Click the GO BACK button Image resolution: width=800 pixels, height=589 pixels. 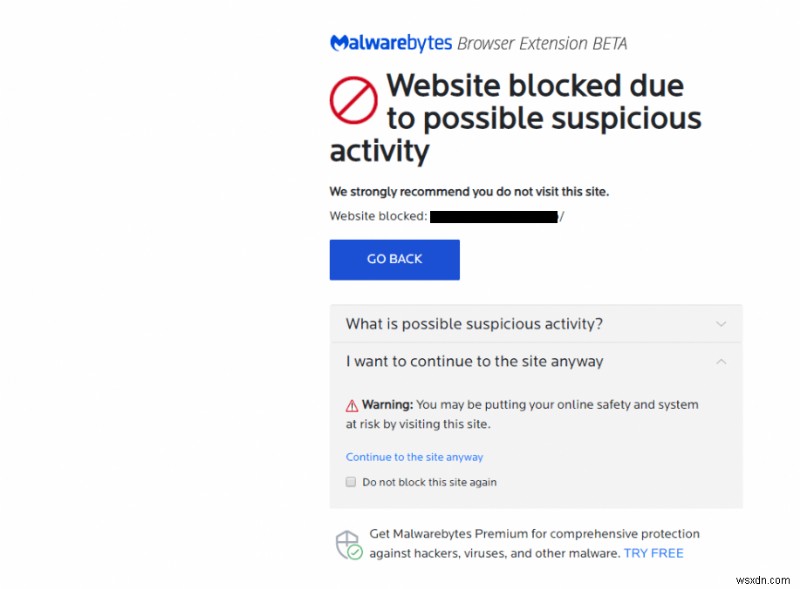[394, 259]
